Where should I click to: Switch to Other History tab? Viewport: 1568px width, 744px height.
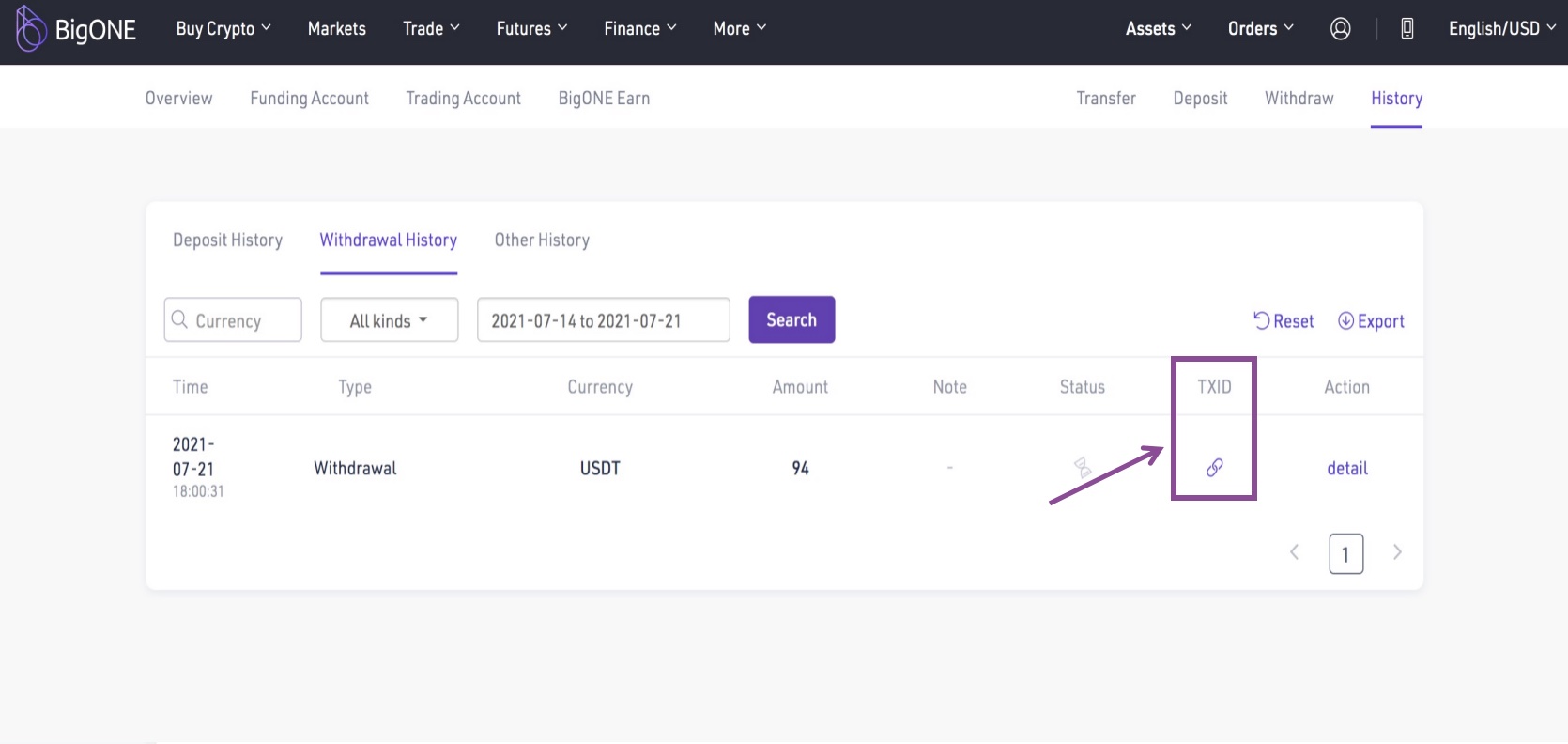pos(542,240)
